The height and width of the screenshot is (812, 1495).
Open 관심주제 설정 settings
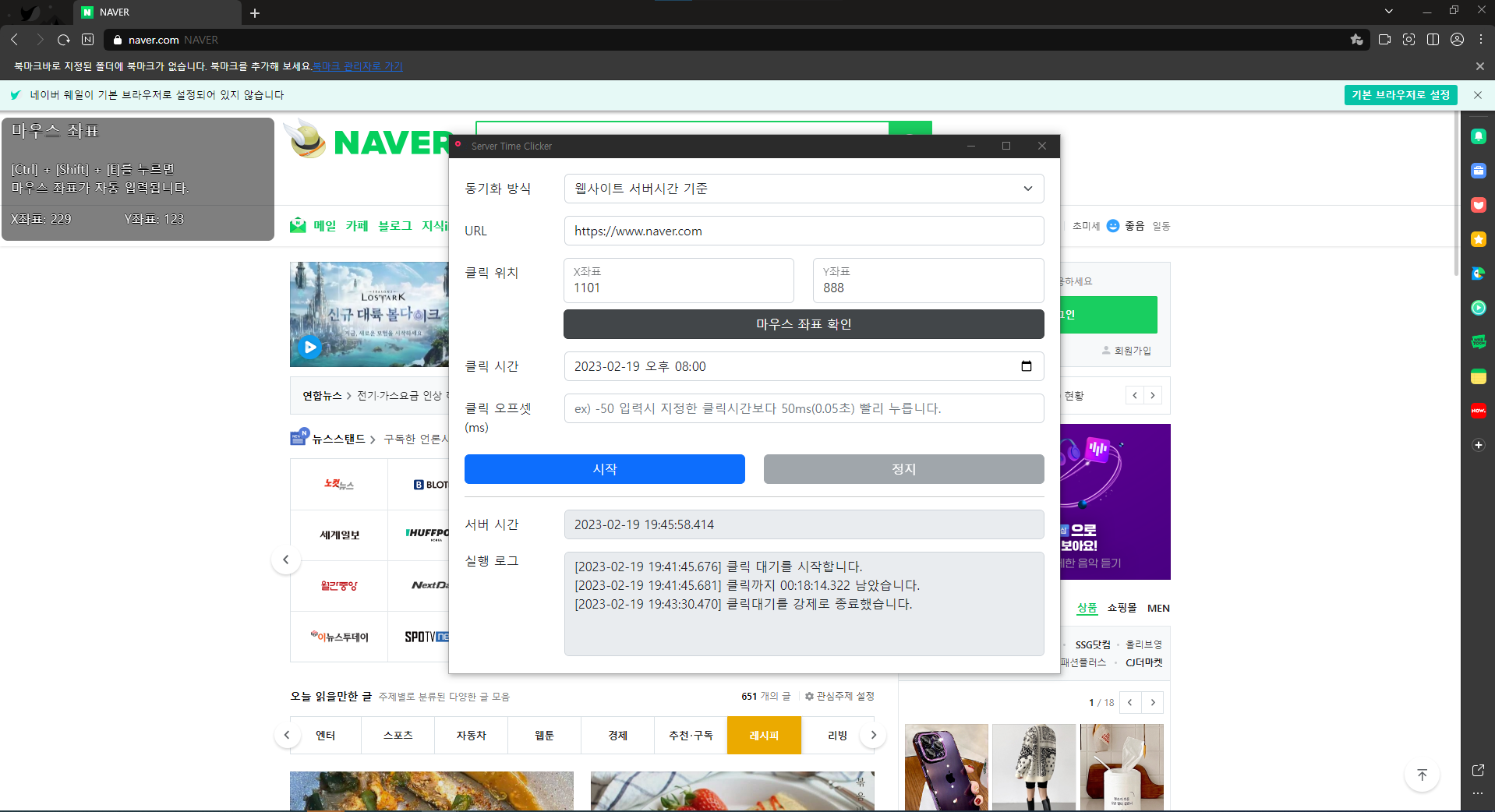(840, 696)
